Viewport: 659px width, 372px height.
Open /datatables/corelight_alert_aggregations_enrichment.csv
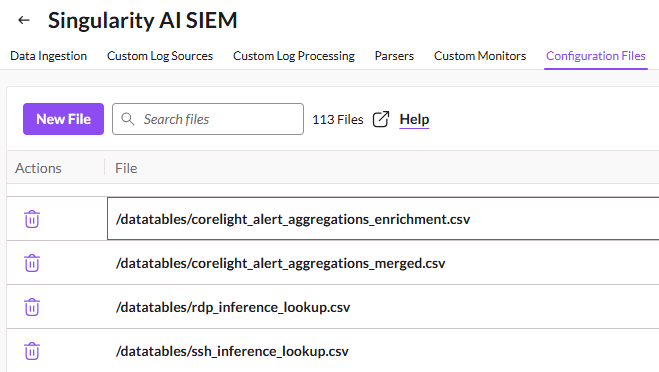(x=293, y=219)
